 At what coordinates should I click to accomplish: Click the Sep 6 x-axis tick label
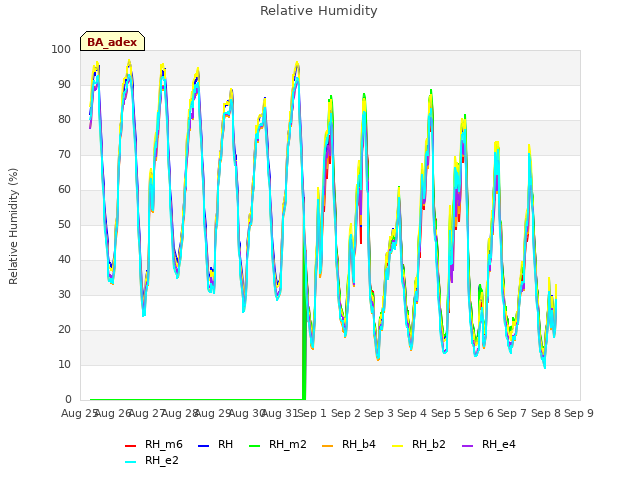[479, 413]
